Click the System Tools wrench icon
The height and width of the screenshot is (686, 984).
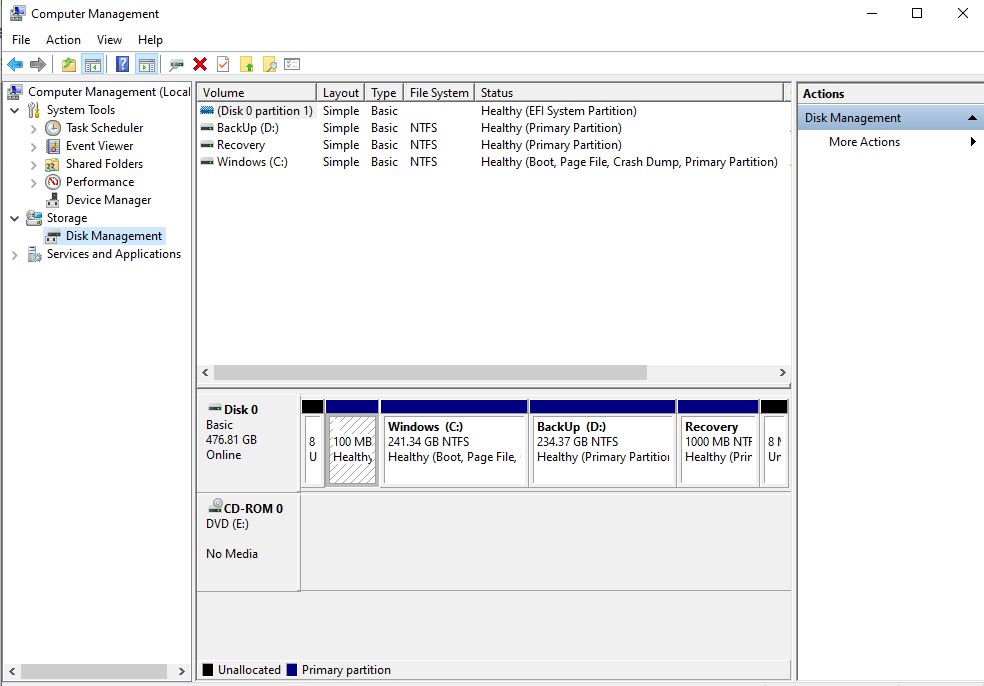34,110
